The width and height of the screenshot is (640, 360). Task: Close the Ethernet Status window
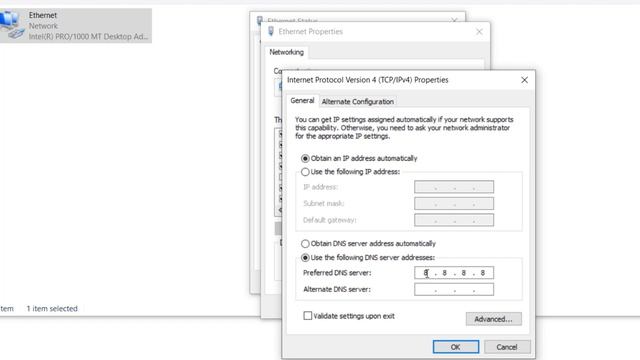[x=454, y=20]
